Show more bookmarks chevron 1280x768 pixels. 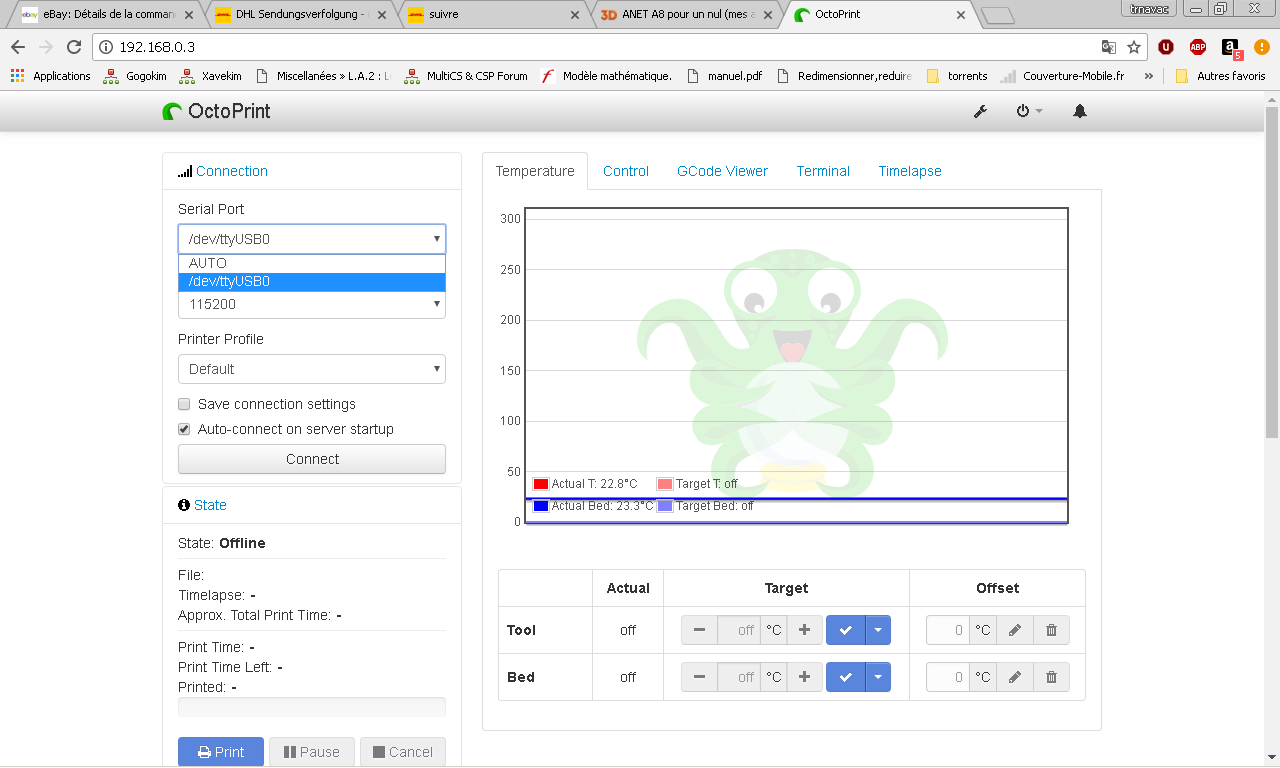pos(1148,76)
